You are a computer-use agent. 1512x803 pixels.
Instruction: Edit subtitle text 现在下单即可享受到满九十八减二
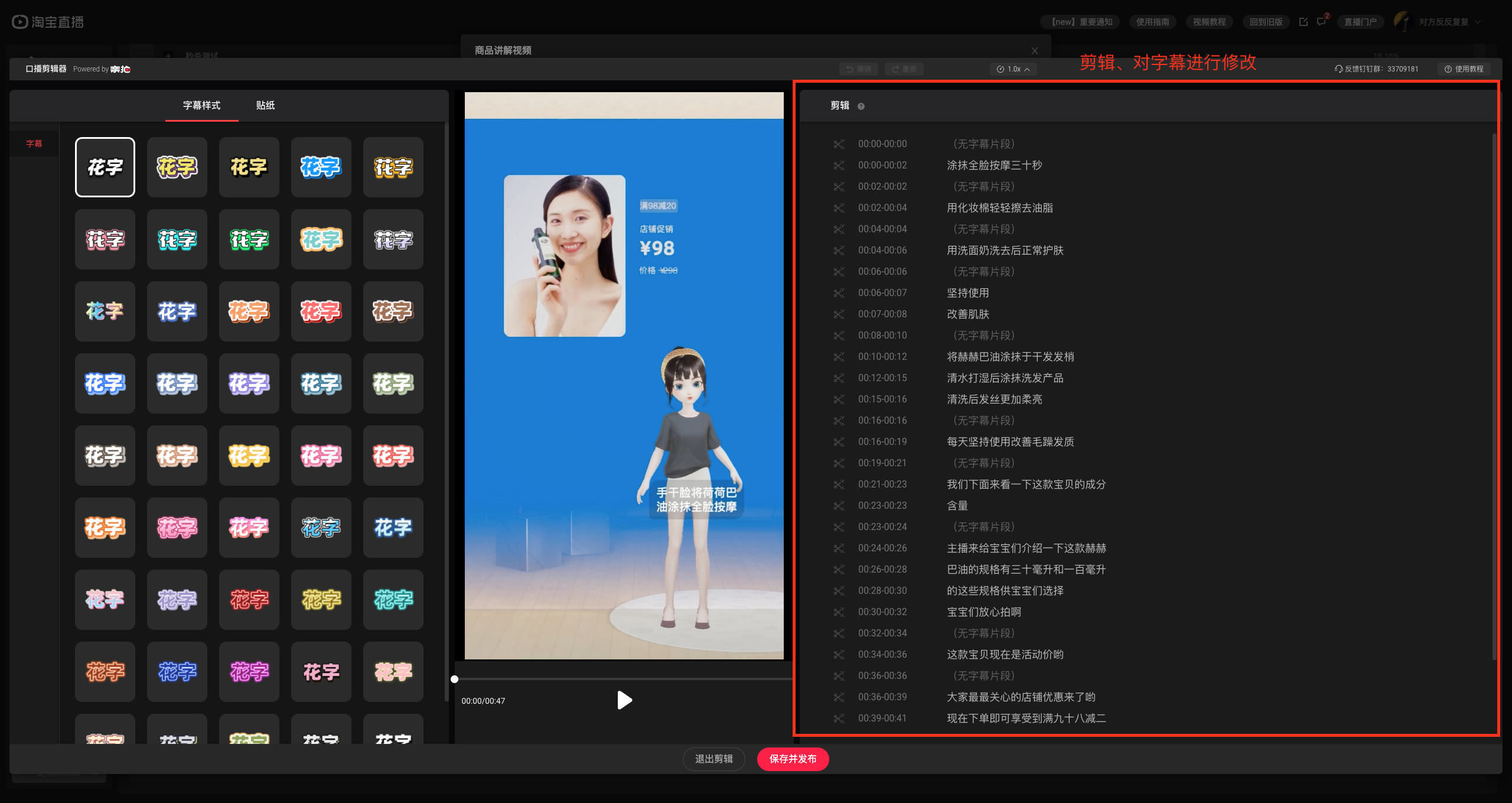1027,719
